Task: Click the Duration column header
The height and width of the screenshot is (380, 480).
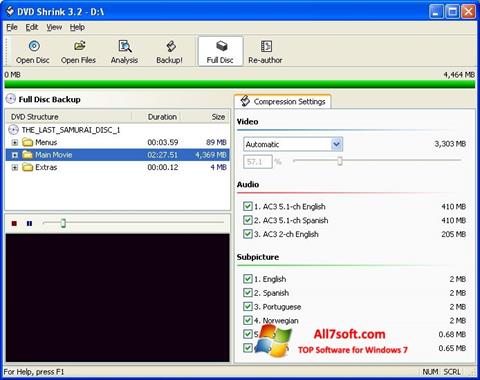Action: [x=162, y=117]
